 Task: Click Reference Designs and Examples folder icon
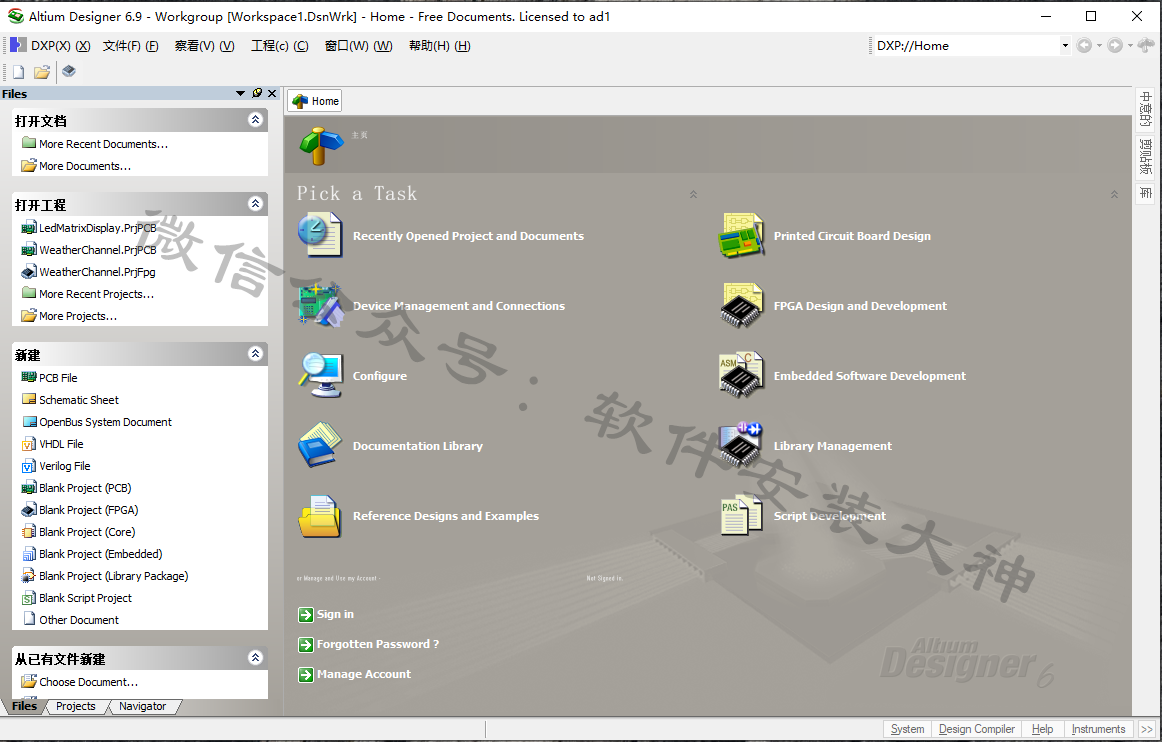tap(320, 516)
